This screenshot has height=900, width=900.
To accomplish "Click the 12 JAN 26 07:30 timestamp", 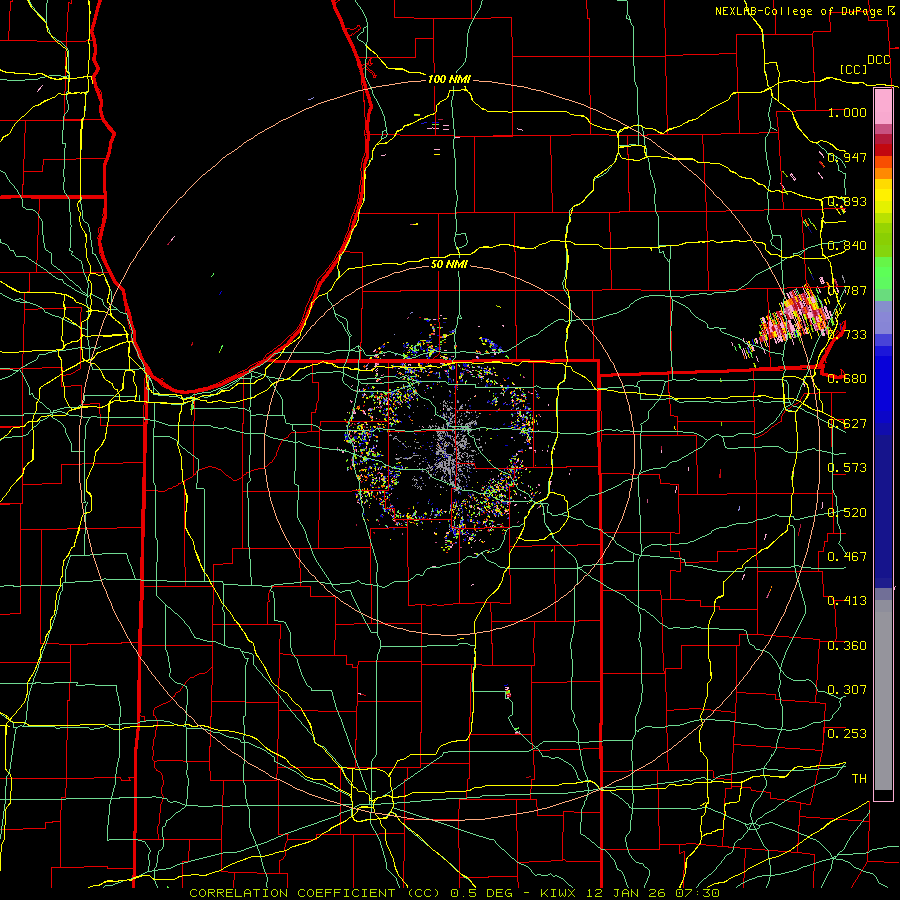I will tap(654, 893).
